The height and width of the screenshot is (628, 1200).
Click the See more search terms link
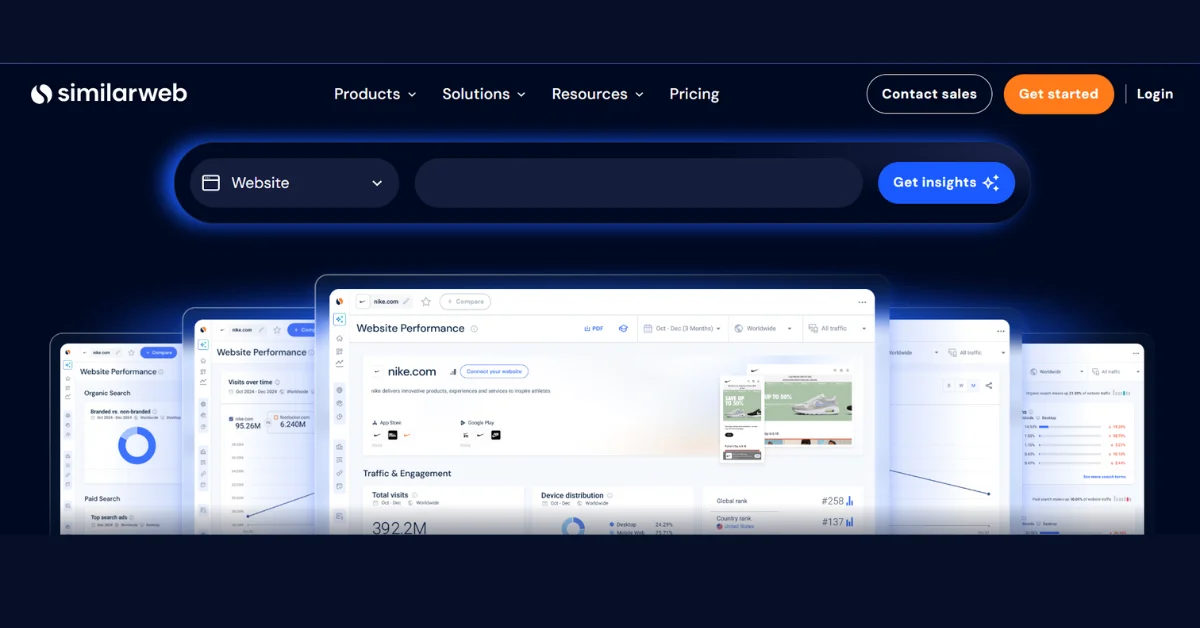pyautogui.click(x=1104, y=477)
